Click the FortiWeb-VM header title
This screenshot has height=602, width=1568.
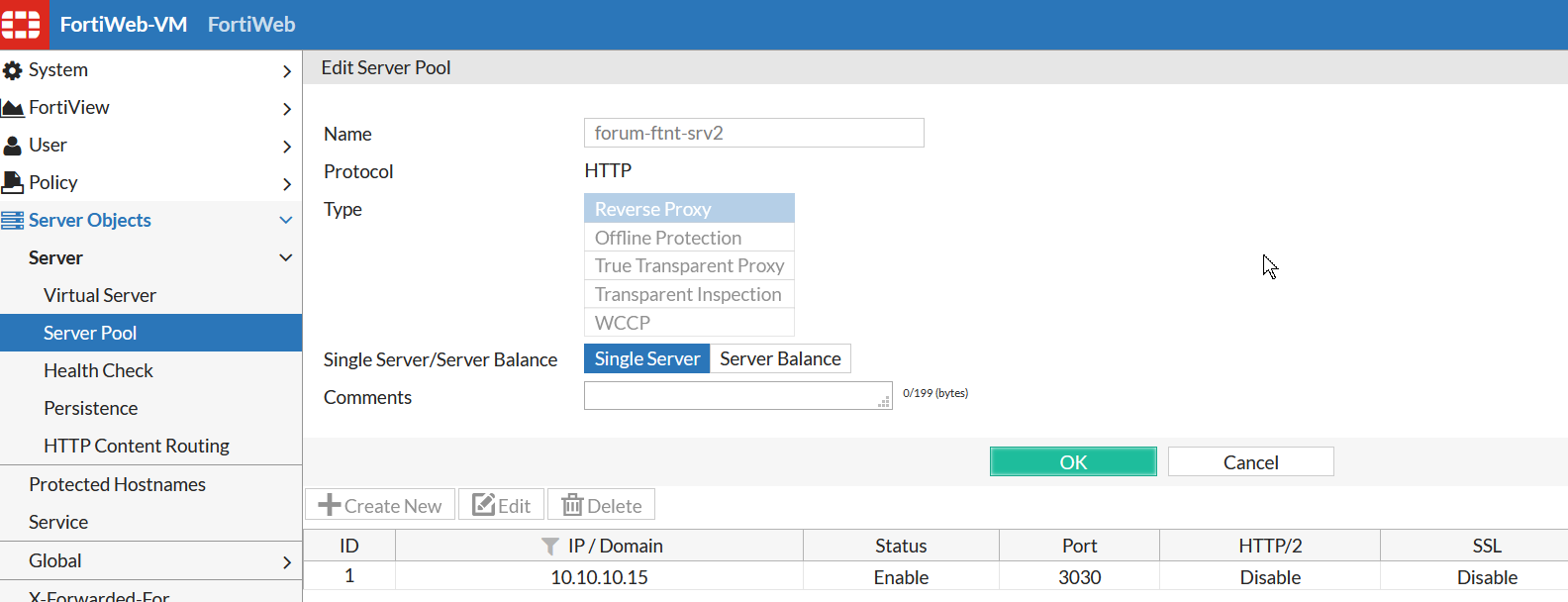point(124,25)
